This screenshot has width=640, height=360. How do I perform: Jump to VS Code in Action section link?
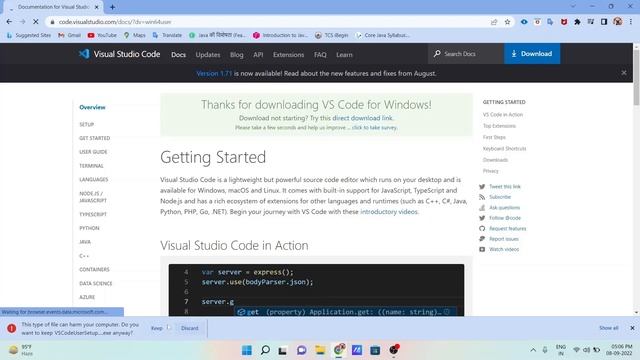pos(502,115)
